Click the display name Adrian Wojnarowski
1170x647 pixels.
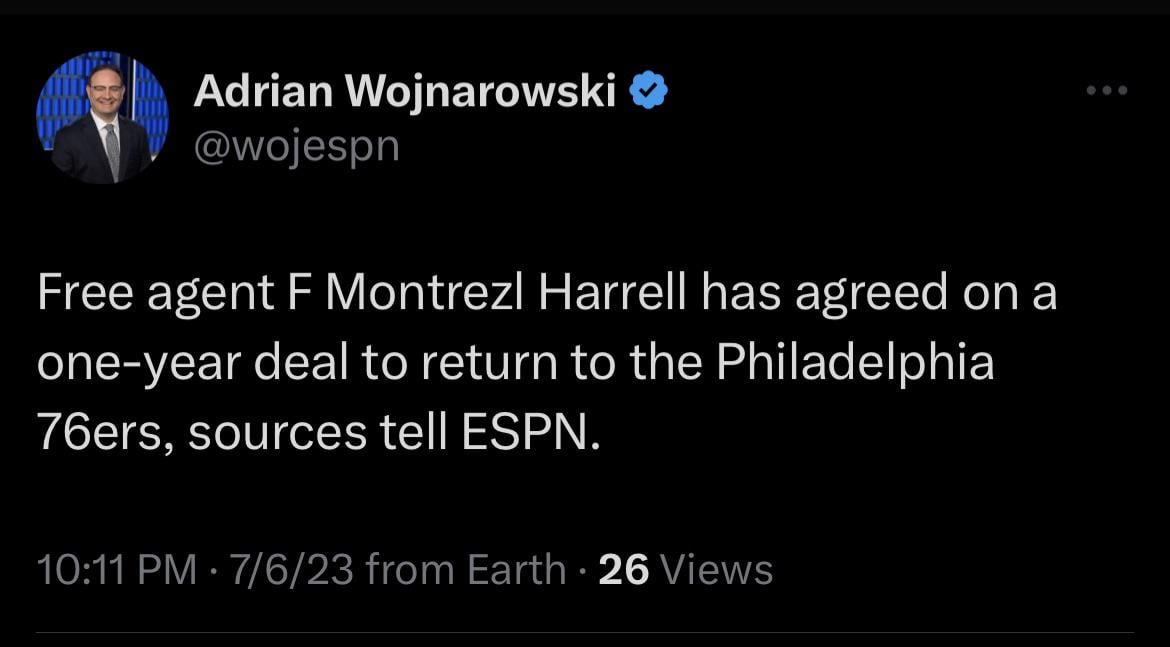404,92
